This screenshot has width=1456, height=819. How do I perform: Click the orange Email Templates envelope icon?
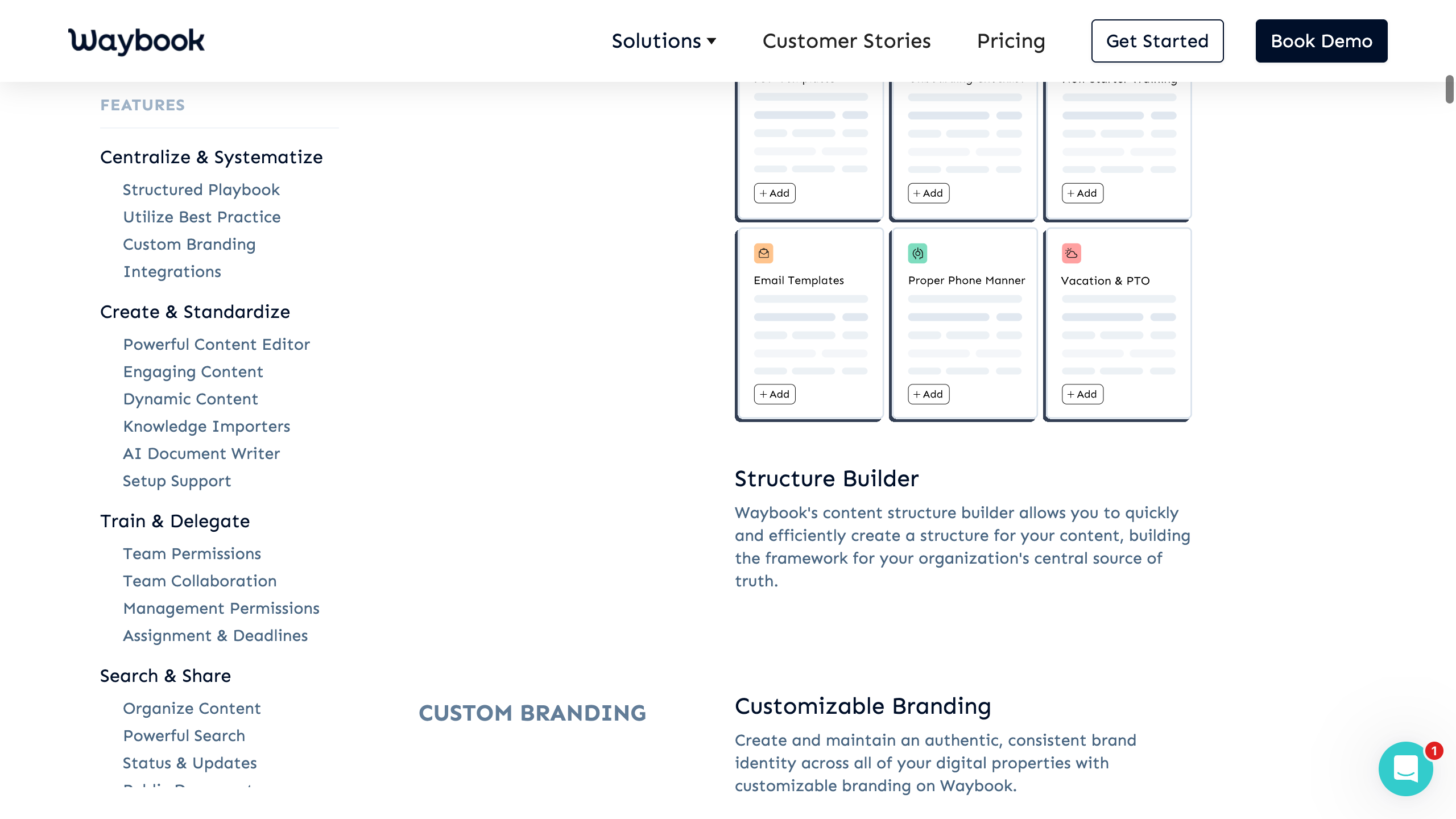(763, 253)
